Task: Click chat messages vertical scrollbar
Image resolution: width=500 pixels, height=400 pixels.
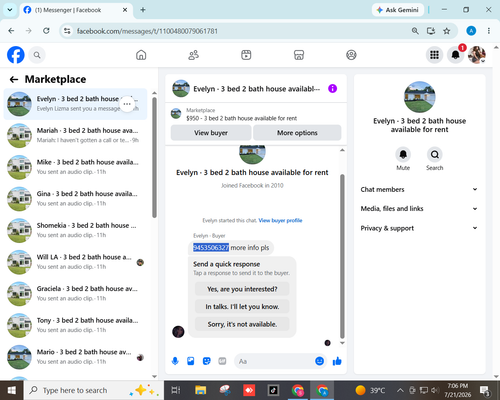Action: coord(342,256)
